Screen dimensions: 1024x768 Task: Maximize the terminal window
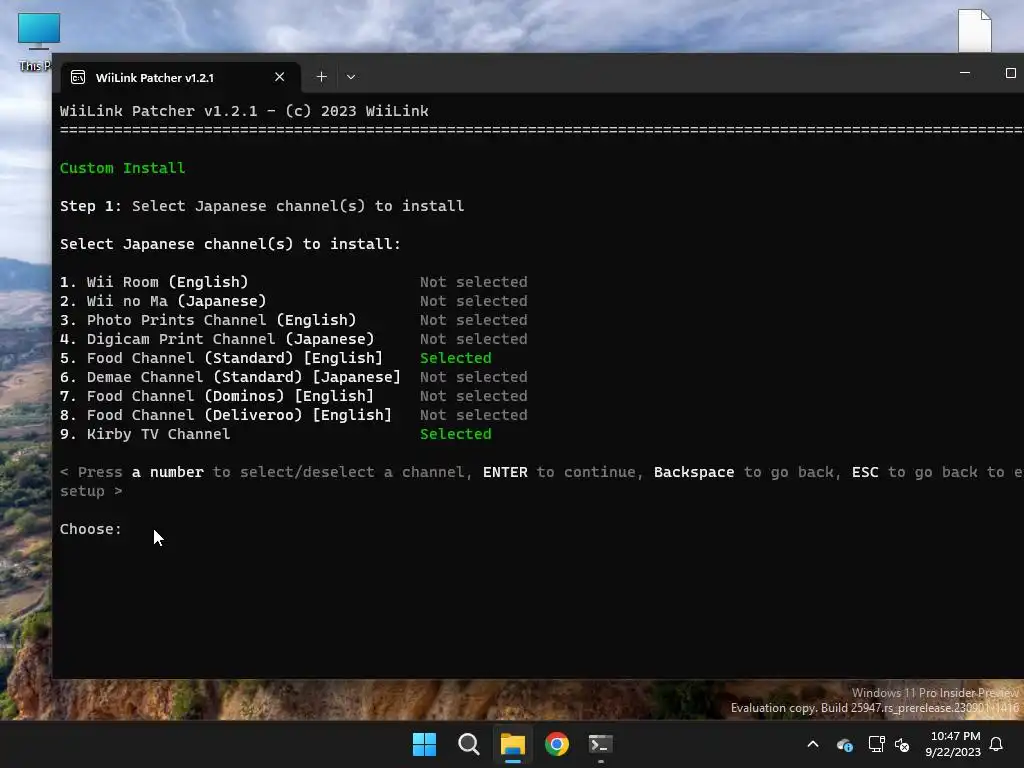click(x=1010, y=73)
